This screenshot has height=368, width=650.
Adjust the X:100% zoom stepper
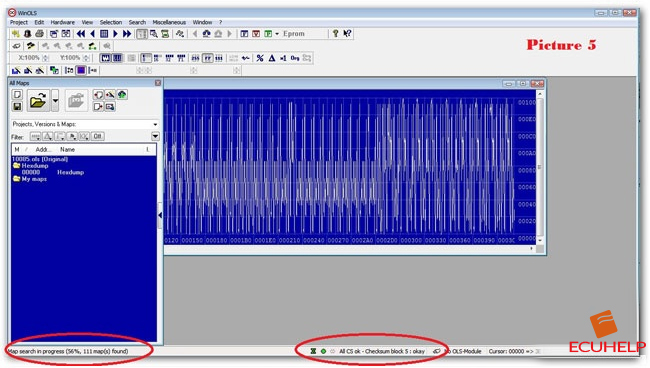pos(46,58)
